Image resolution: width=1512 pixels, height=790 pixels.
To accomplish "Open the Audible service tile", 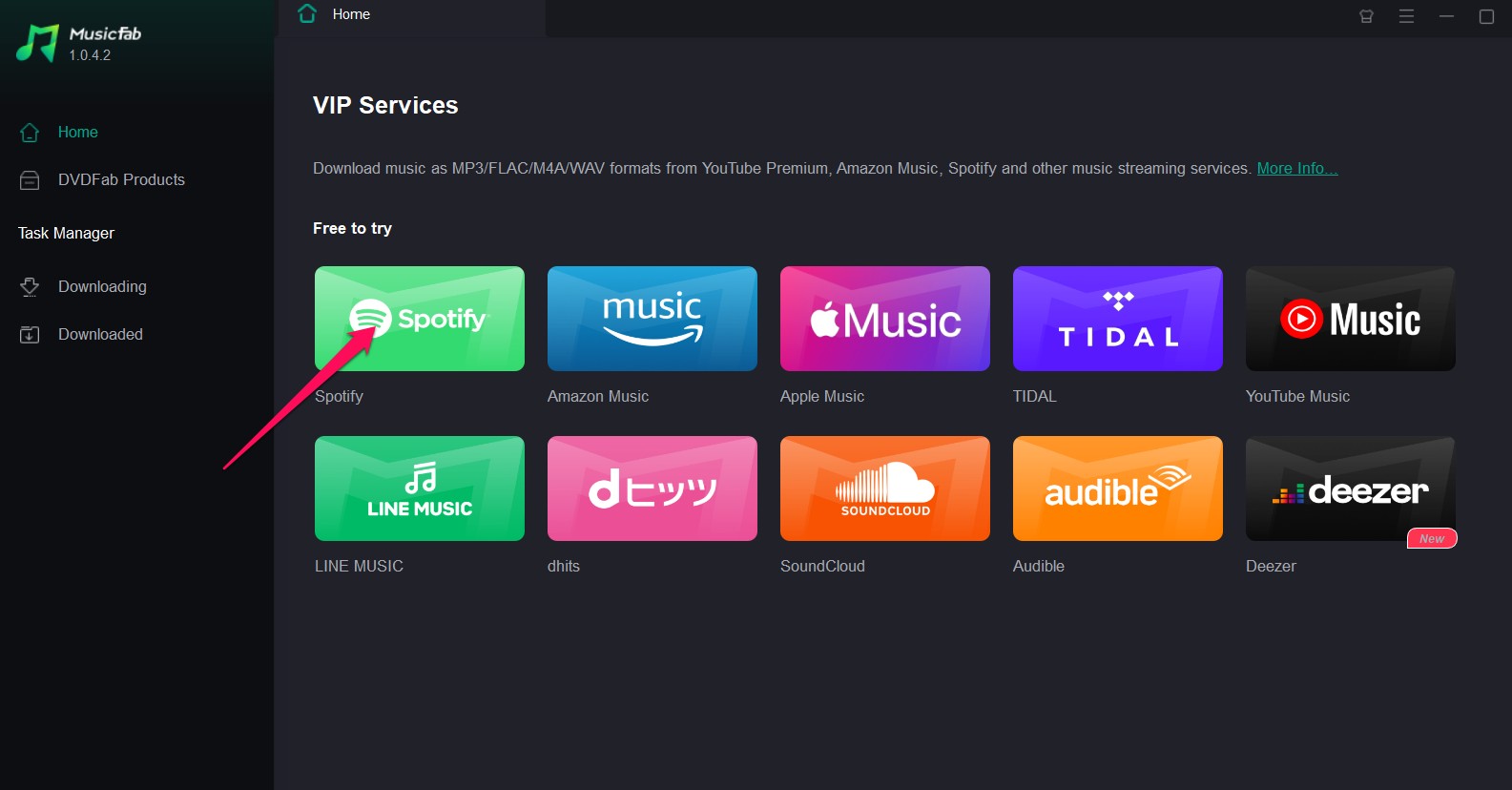I will pos(1118,489).
